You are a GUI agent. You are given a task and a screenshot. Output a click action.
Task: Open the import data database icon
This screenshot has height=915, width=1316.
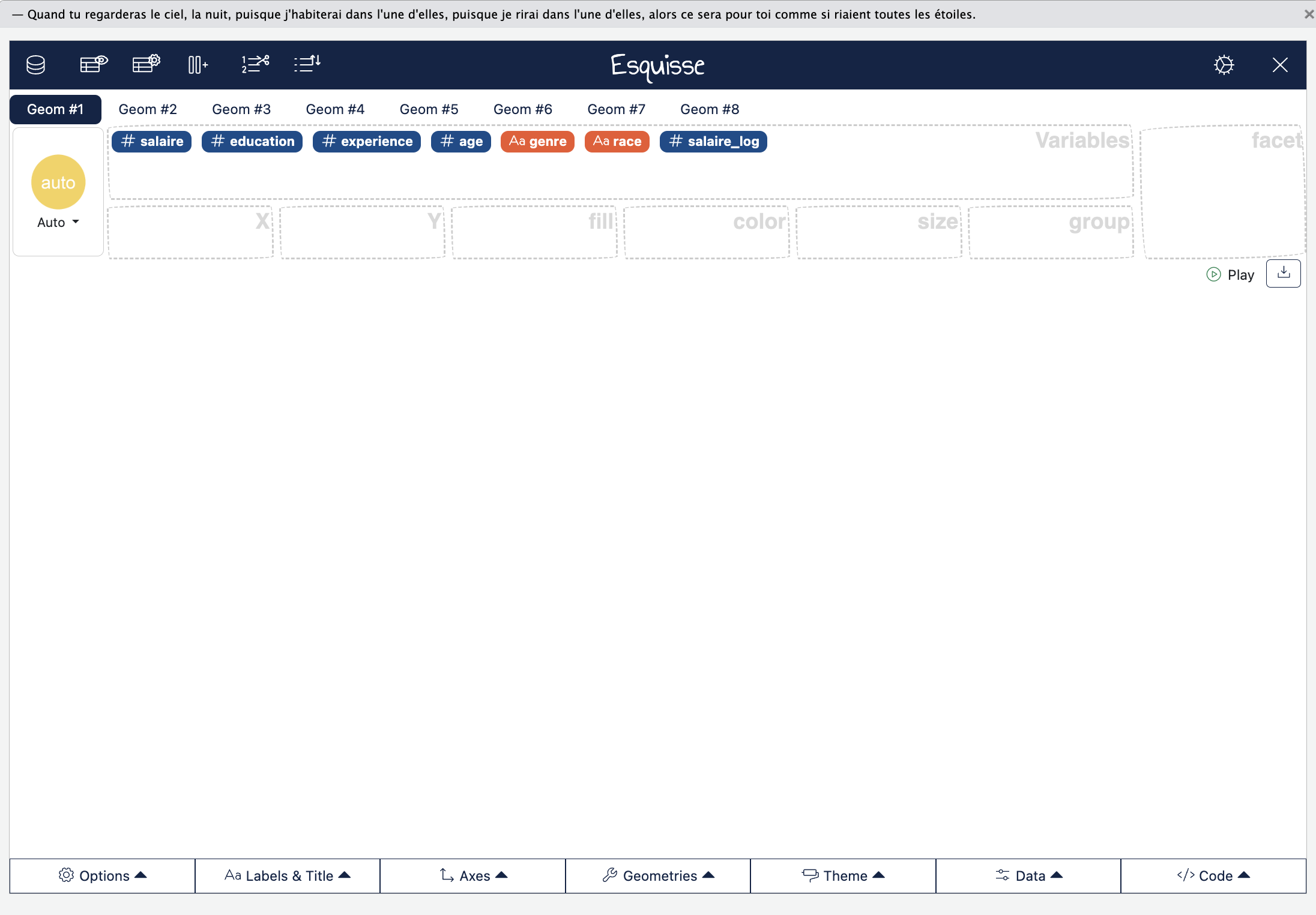(36, 64)
